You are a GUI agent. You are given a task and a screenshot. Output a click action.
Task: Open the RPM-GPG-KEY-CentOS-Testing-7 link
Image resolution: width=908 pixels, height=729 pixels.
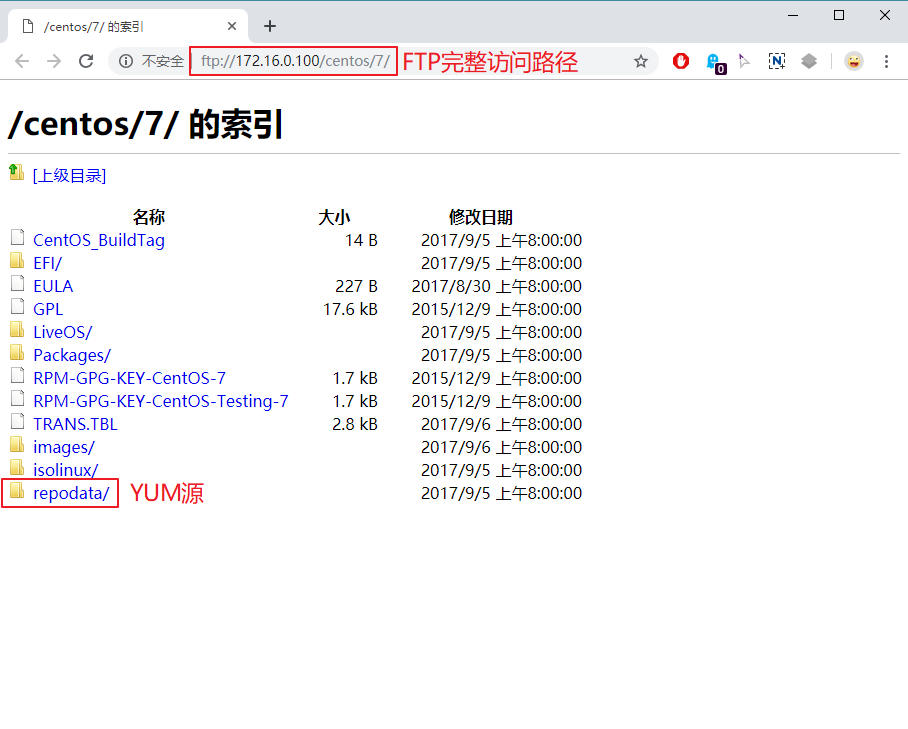(x=160, y=401)
